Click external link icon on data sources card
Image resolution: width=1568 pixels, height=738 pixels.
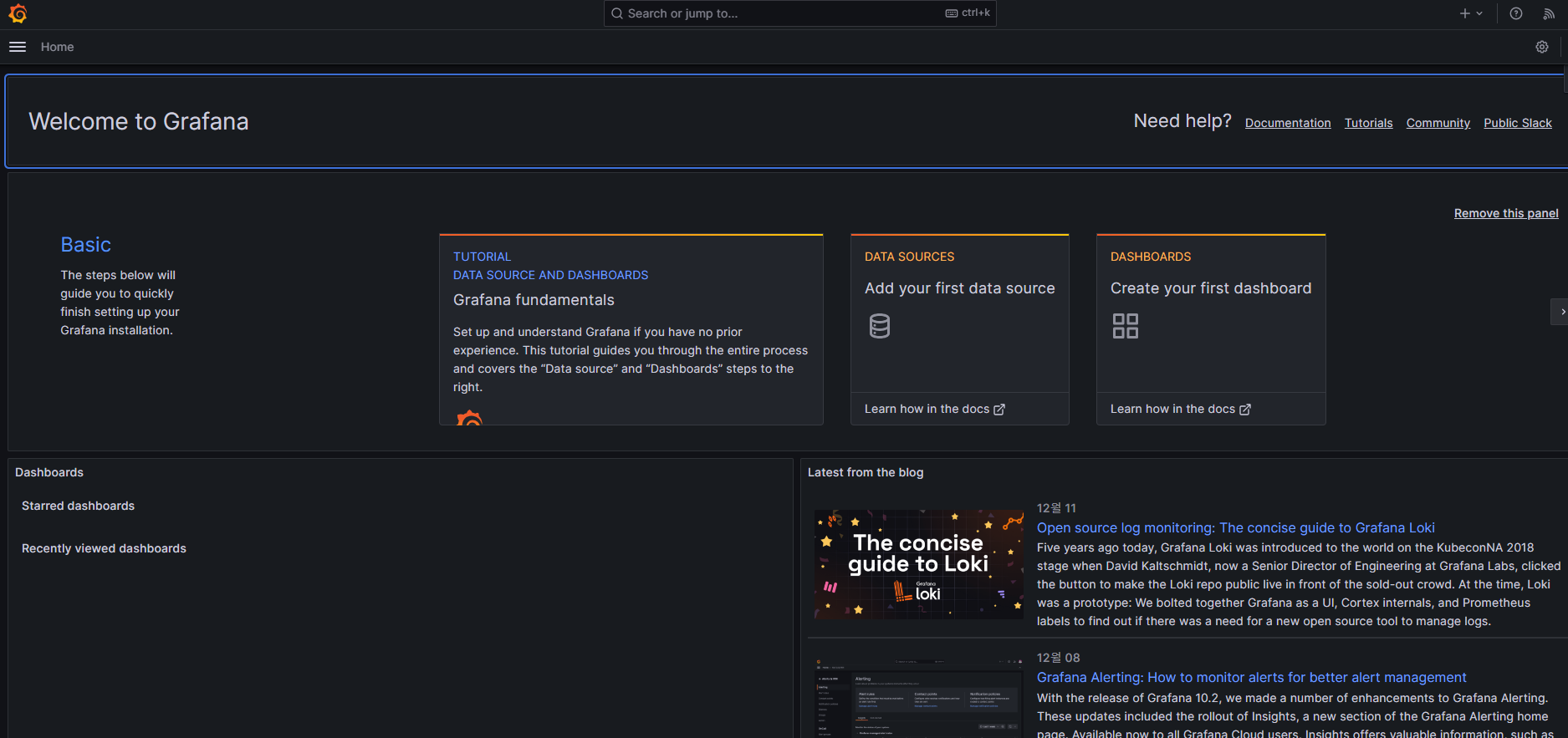[x=999, y=410]
